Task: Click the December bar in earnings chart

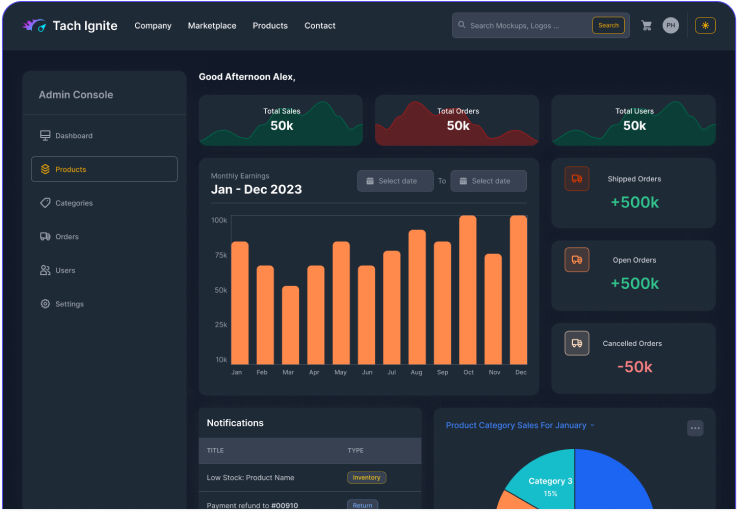Action: (518, 290)
